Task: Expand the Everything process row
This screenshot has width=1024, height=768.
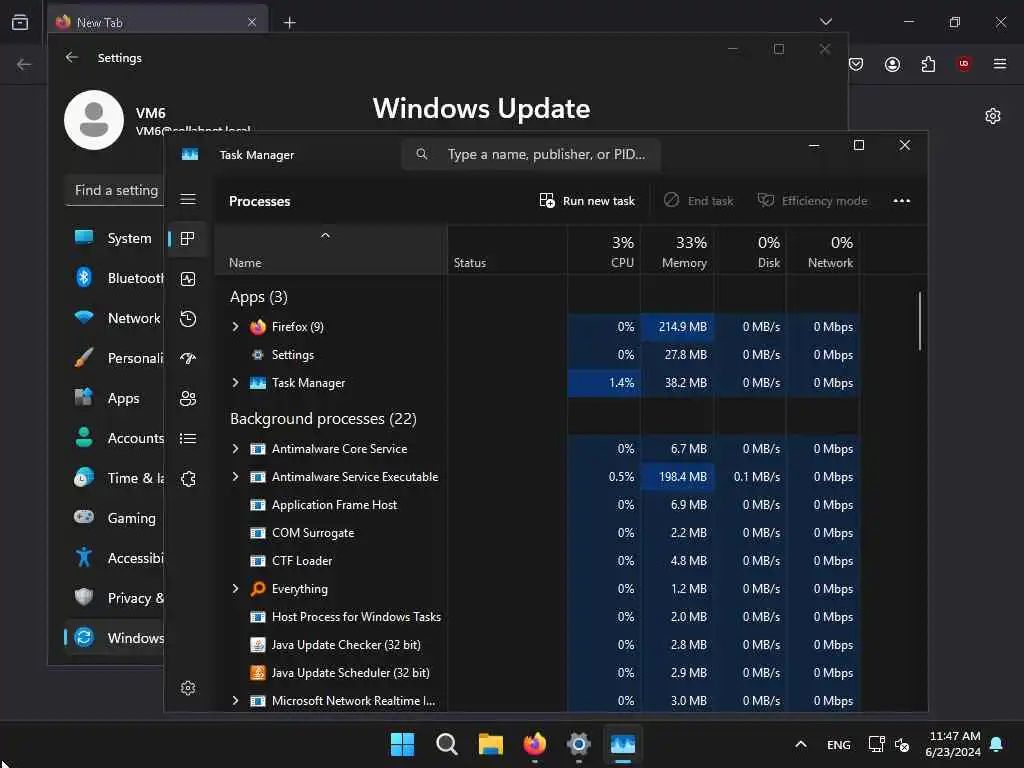Action: (236, 588)
